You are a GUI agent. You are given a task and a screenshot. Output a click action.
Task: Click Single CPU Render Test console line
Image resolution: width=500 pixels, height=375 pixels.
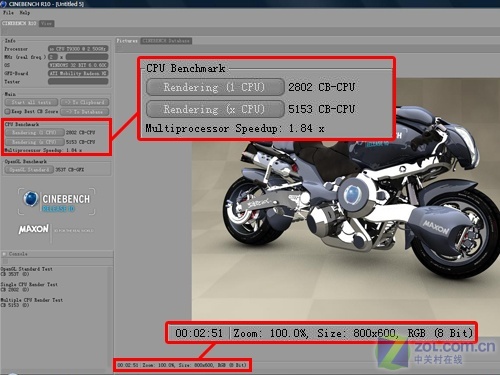tap(29, 284)
